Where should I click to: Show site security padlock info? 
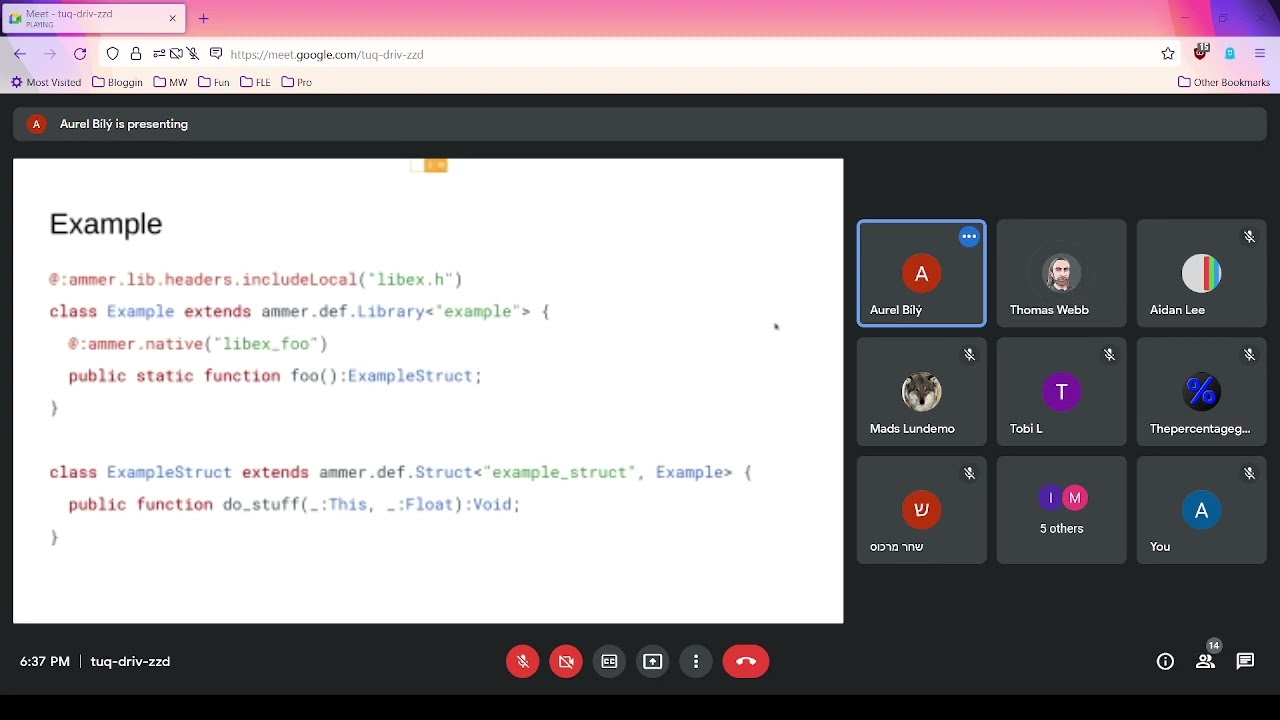pyautogui.click(x=136, y=55)
